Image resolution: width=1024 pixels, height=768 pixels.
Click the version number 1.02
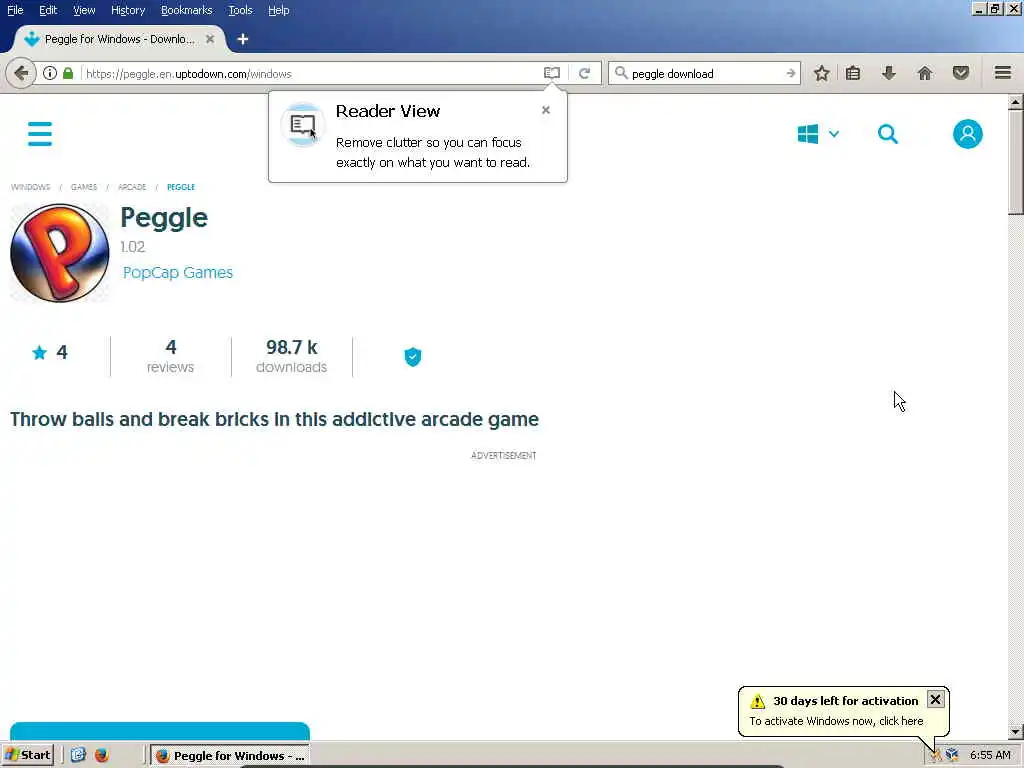[x=133, y=247]
